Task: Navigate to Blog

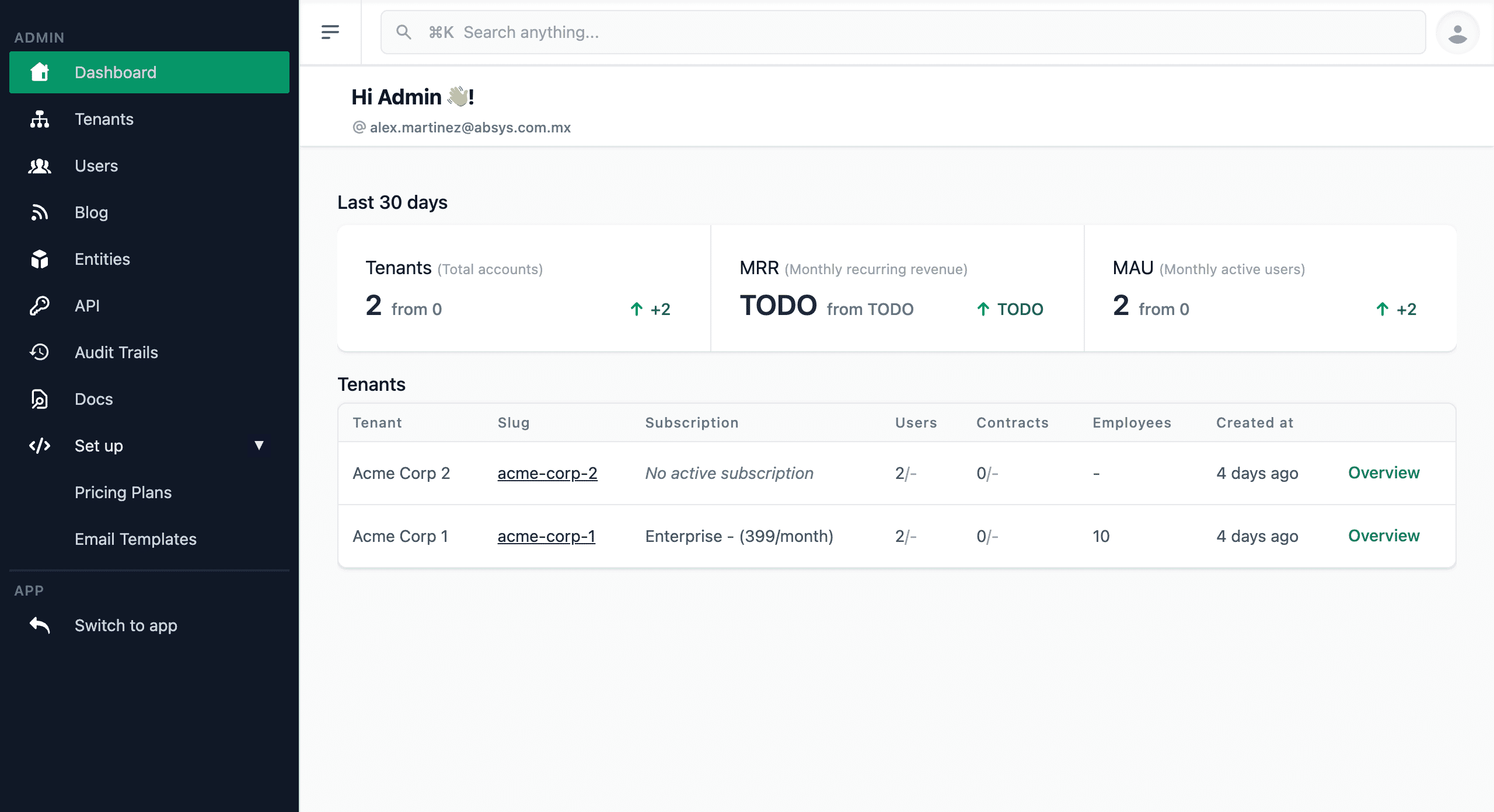Action: [149, 212]
